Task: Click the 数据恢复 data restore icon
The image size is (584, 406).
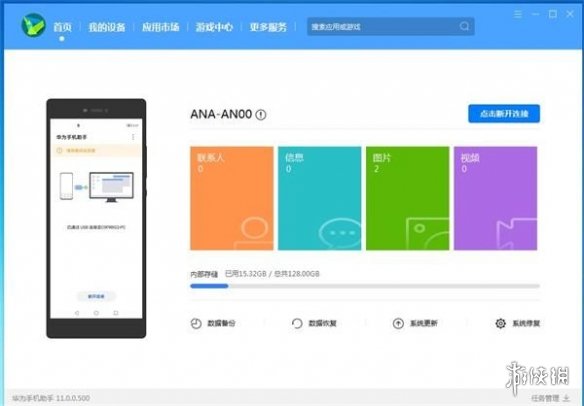Action: click(297, 323)
